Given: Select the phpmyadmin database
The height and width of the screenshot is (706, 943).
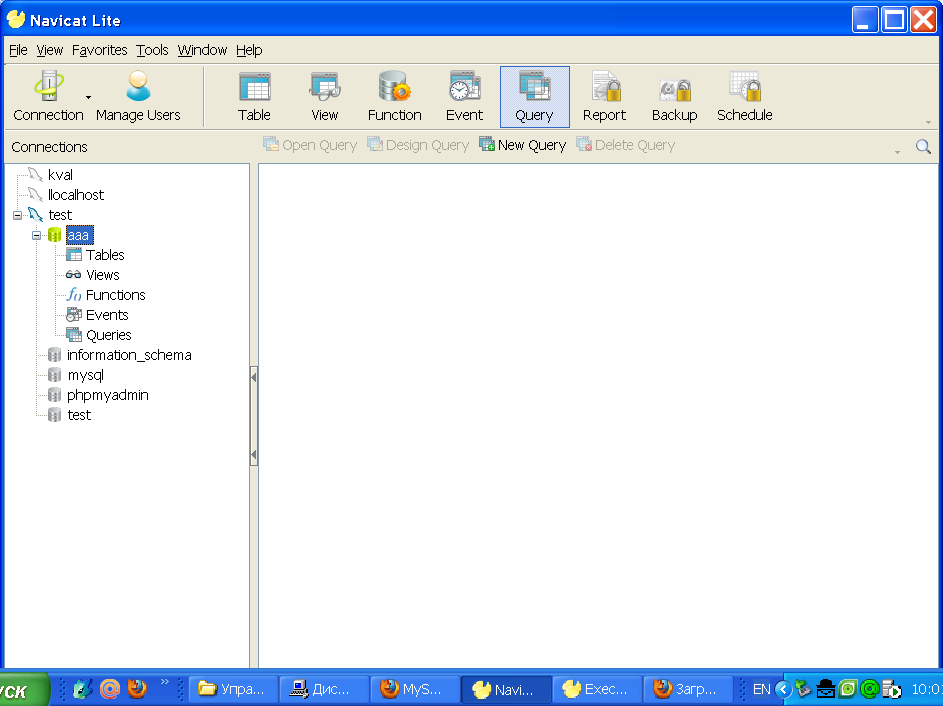Looking at the screenshot, I should (x=108, y=395).
